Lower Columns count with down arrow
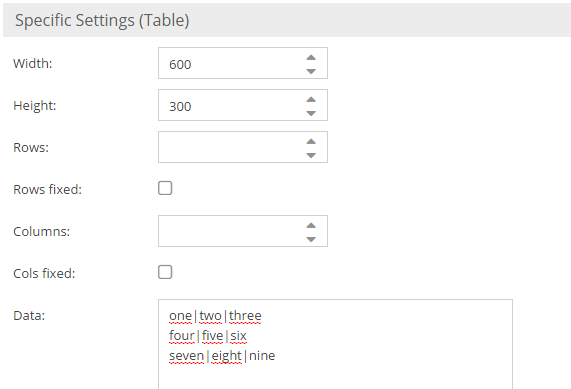This screenshot has height=389, width=571. pos(311,239)
